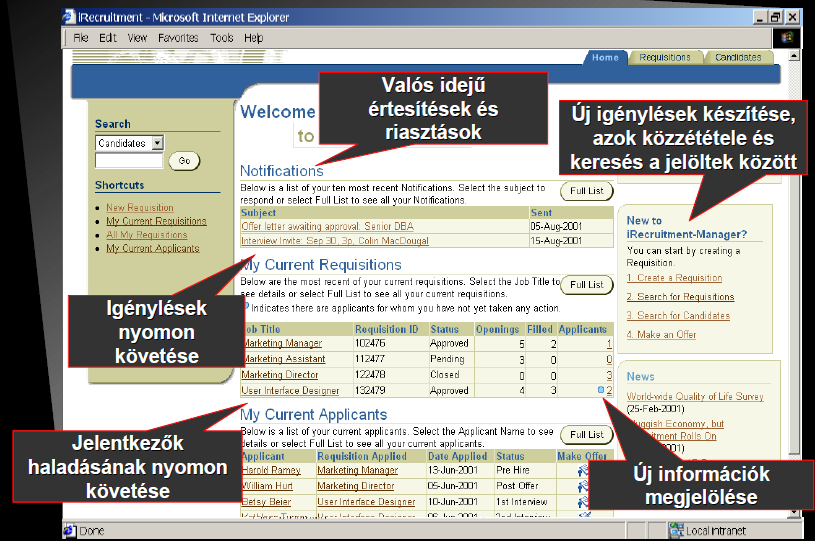Click the Make an Offer link
The height and width of the screenshot is (541, 815).
pyautogui.click(x=661, y=335)
